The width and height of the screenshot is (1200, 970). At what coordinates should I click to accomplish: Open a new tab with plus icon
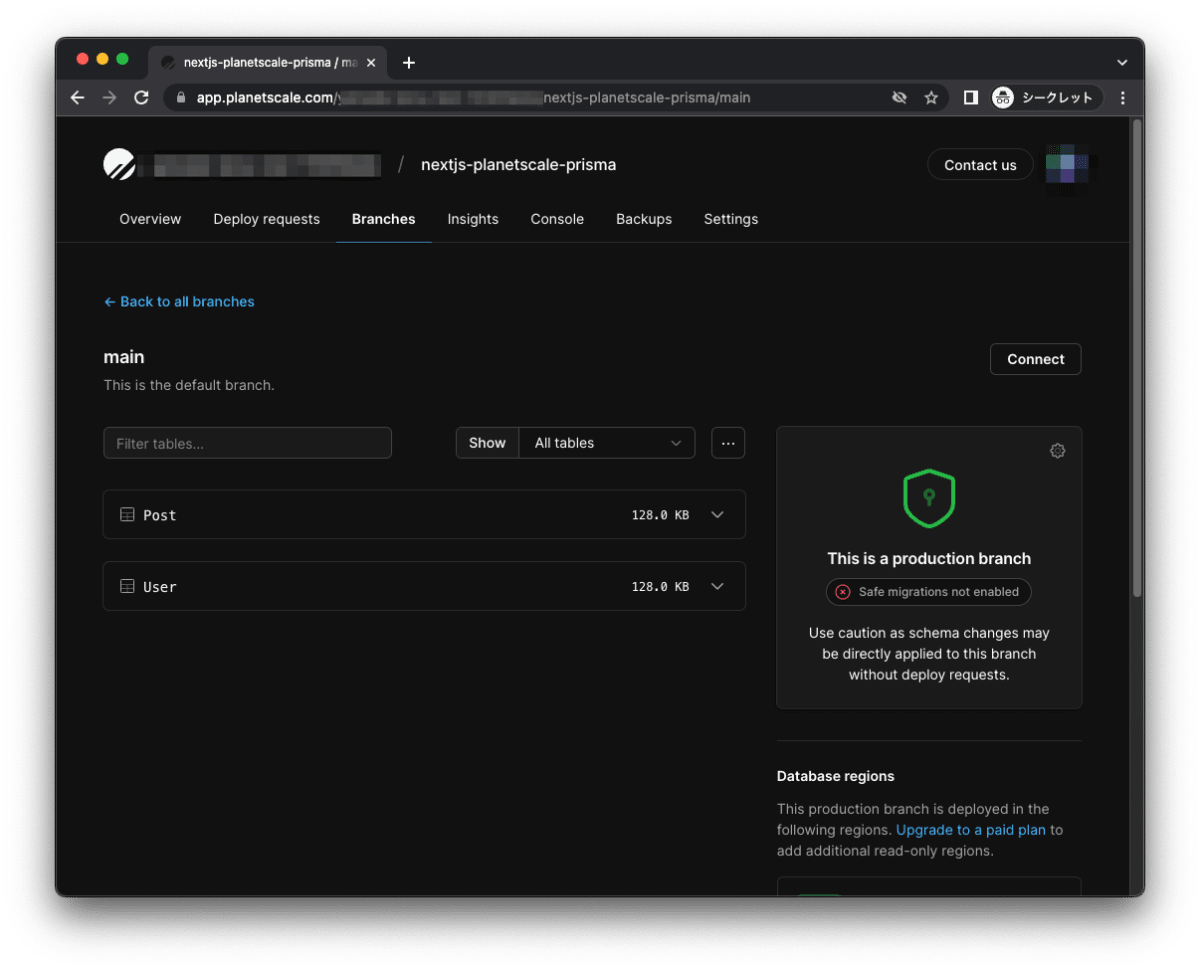408,62
